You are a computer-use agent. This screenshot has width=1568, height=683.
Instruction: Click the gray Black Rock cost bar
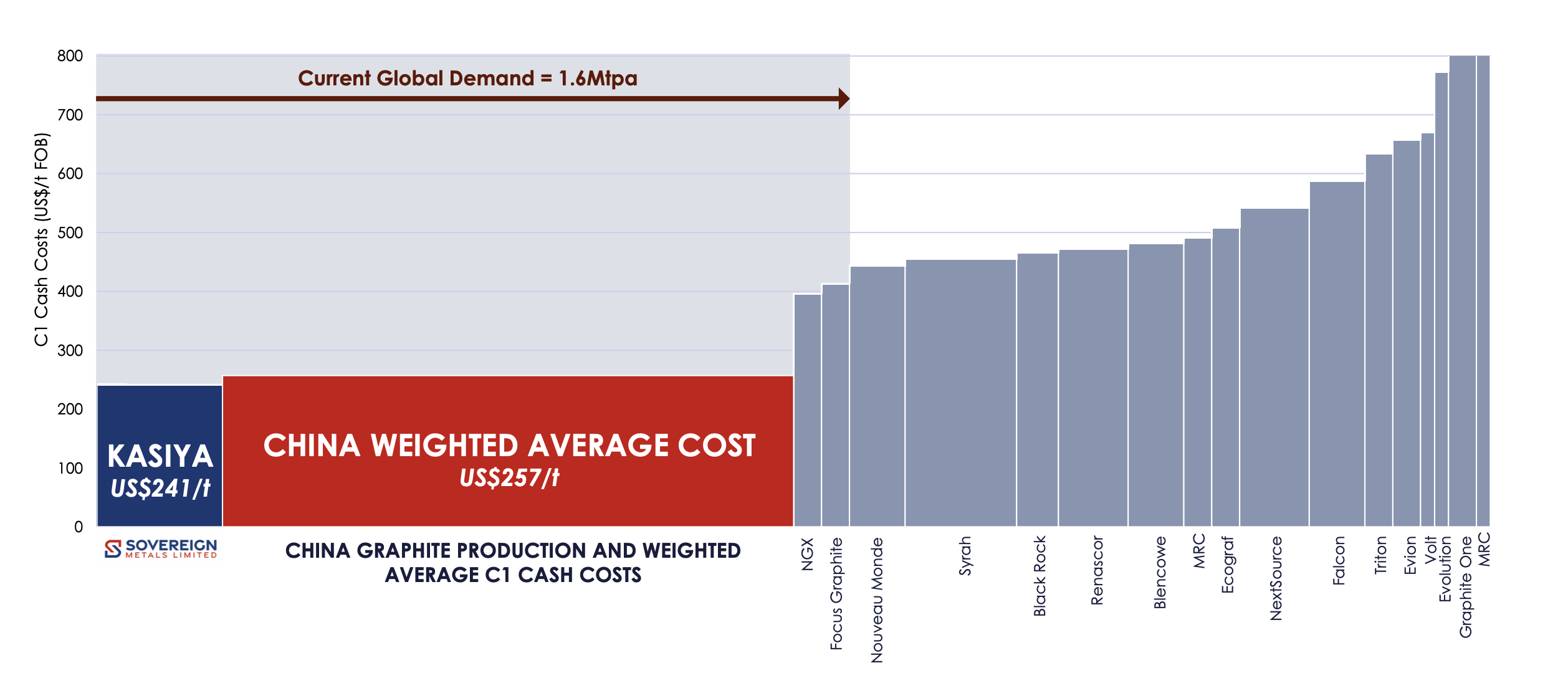click(x=1038, y=390)
